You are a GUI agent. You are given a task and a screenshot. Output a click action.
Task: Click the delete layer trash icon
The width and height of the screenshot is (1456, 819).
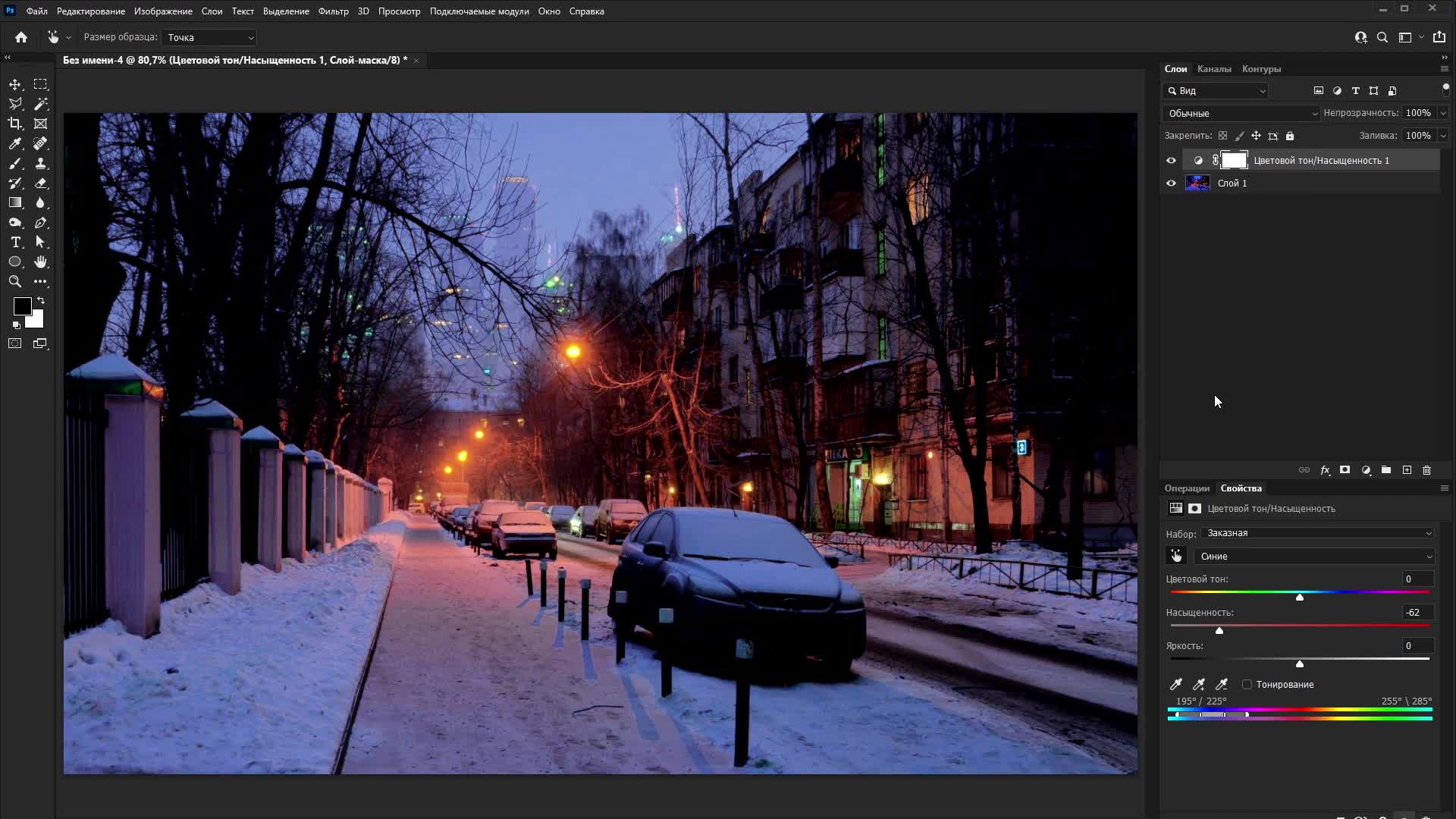click(x=1426, y=470)
